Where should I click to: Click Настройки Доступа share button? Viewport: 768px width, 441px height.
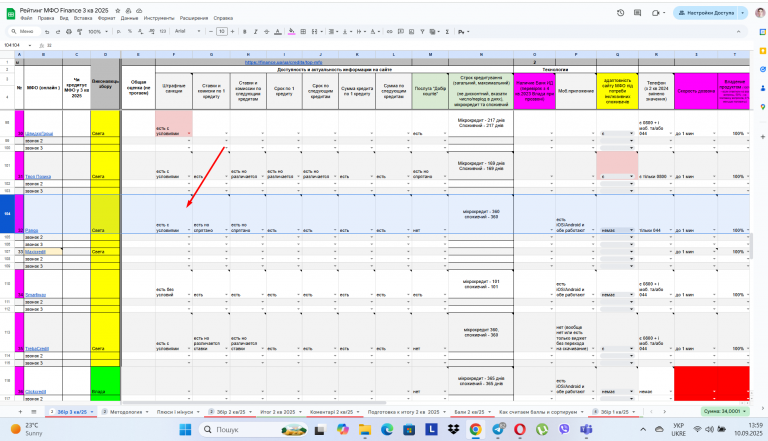click(x=706, y=13)
